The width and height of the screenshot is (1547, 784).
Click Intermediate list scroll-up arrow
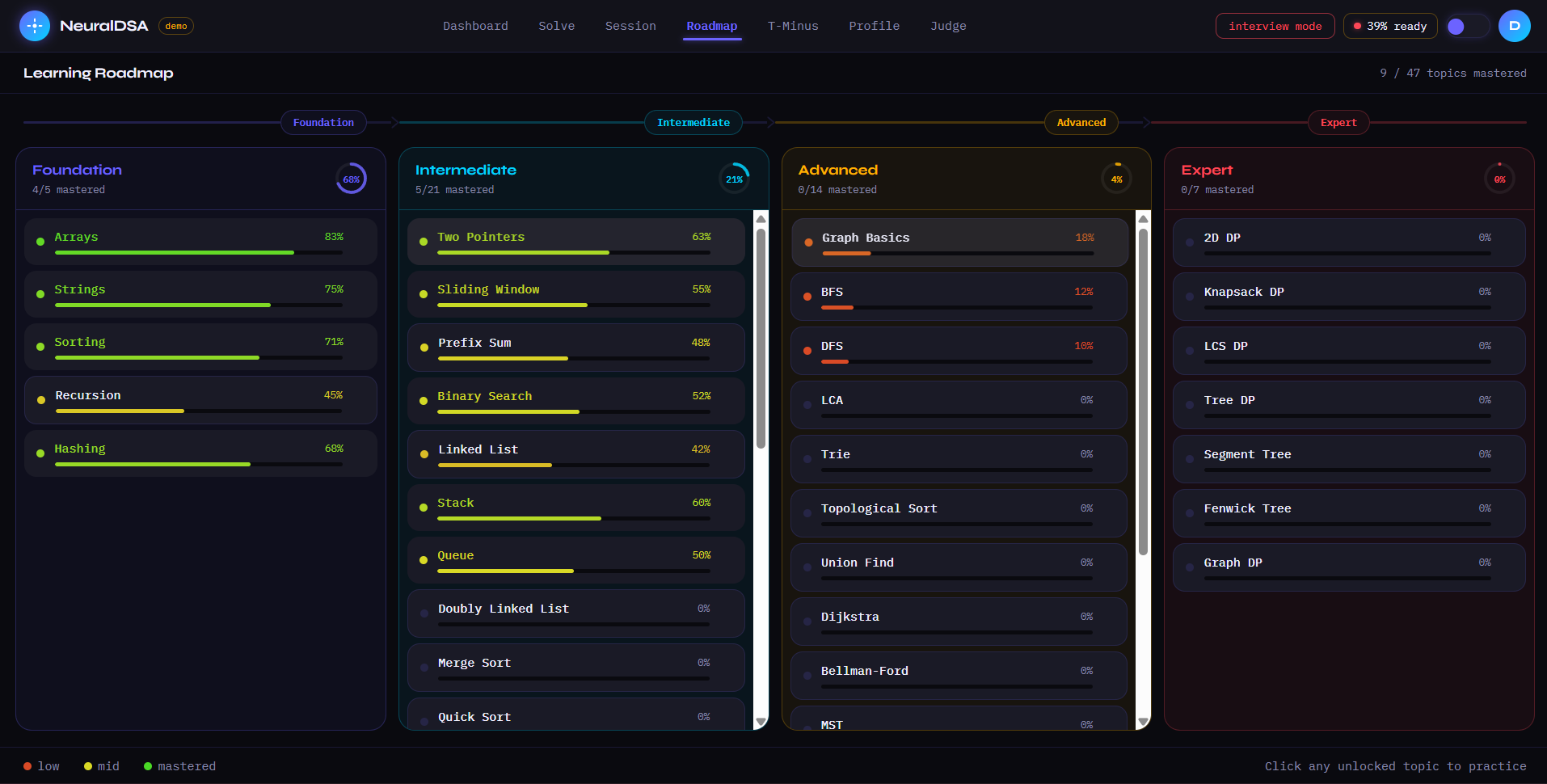(761, 219)
